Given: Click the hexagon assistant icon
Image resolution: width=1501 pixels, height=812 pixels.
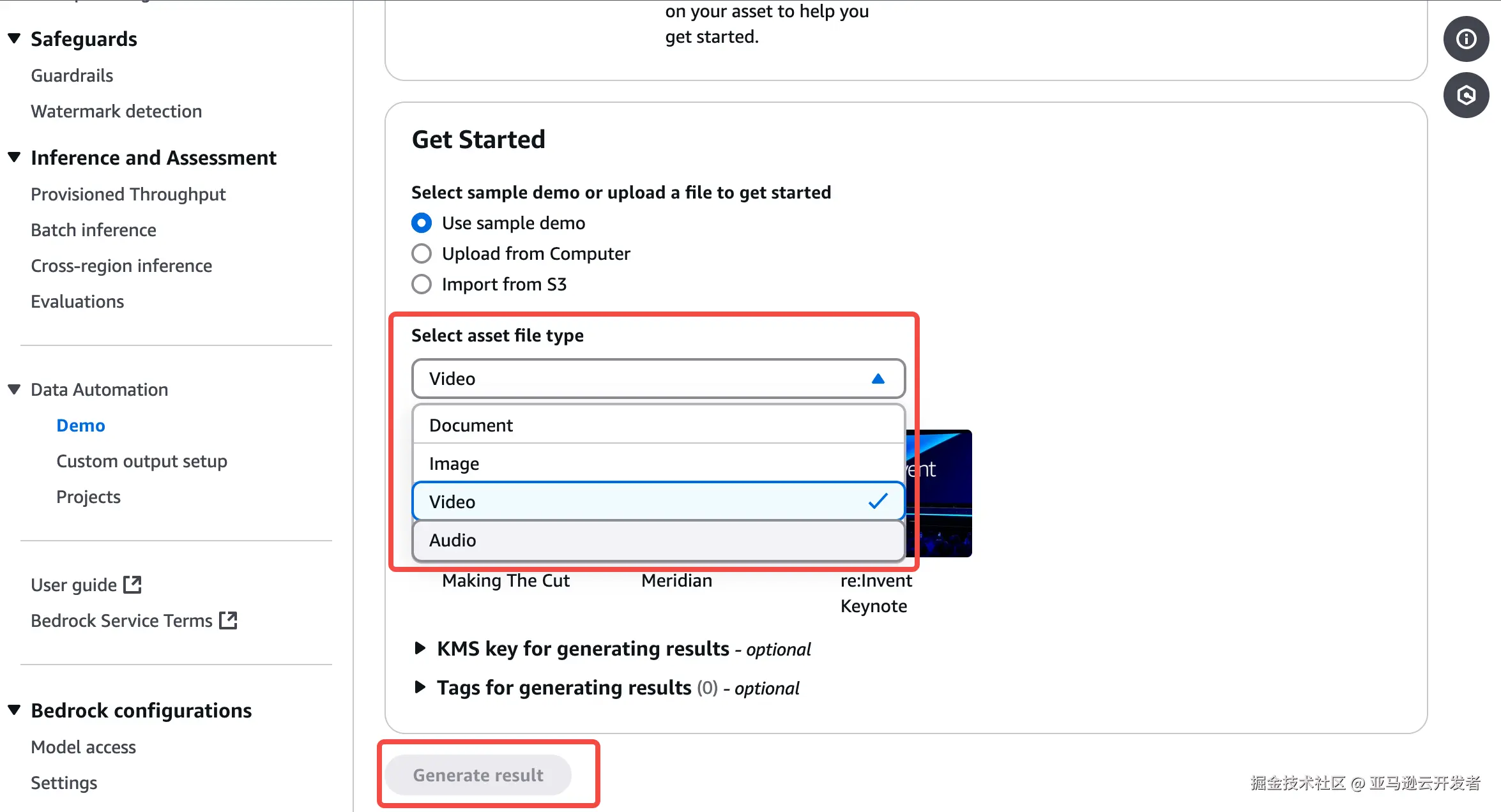Looking at the screenshot, I should coord(1466,96).
